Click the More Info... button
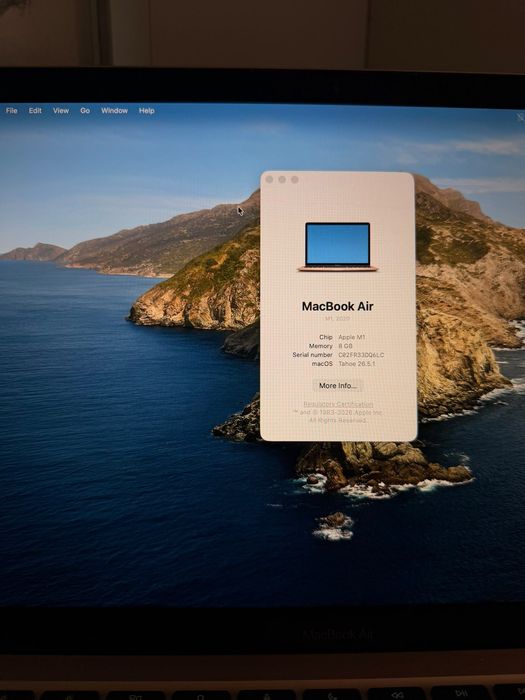This screenshot has width=525, height=700. [x=338, y=386]
